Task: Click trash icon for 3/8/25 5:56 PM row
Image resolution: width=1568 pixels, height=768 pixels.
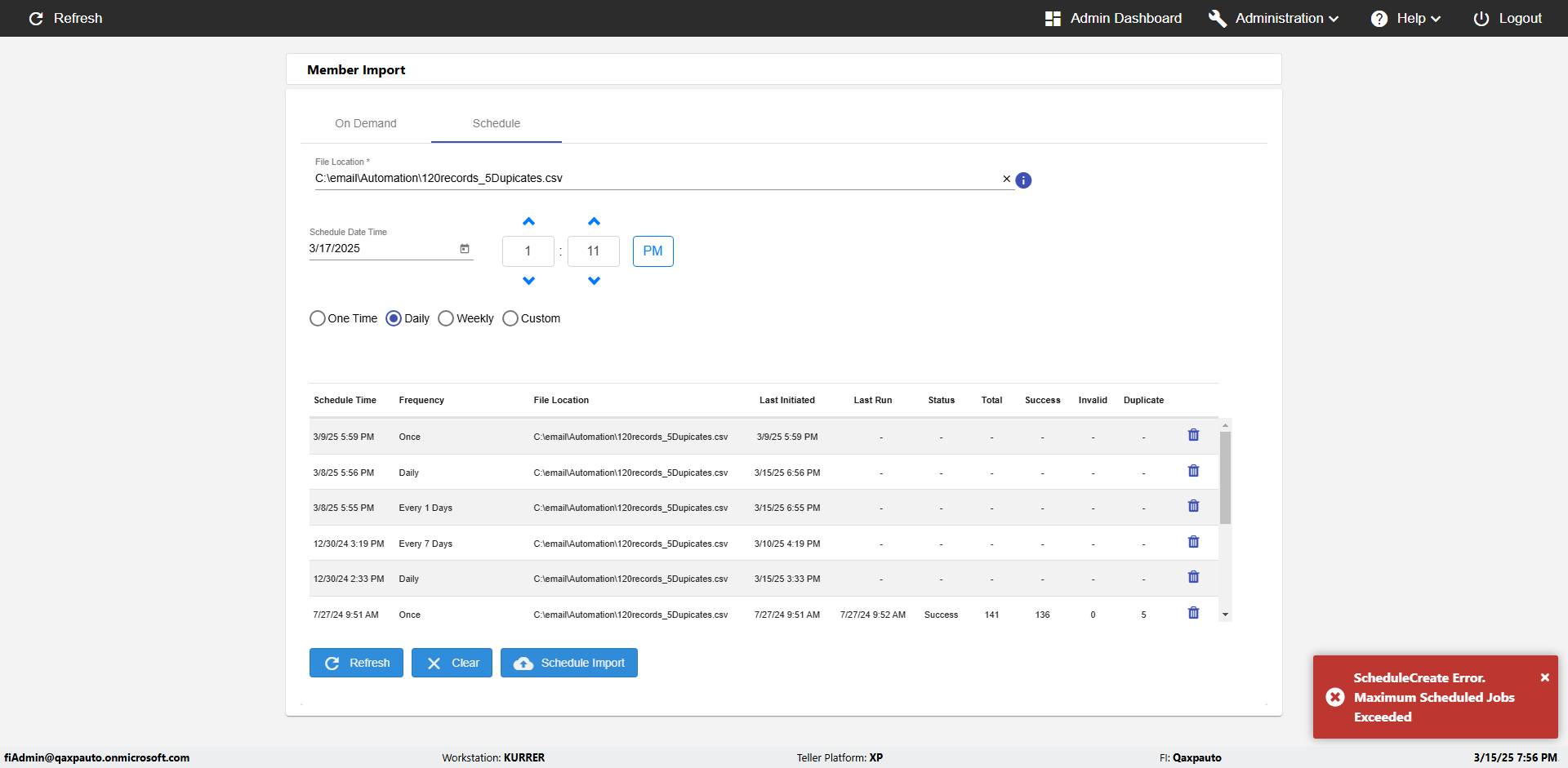Action: 1193,471
